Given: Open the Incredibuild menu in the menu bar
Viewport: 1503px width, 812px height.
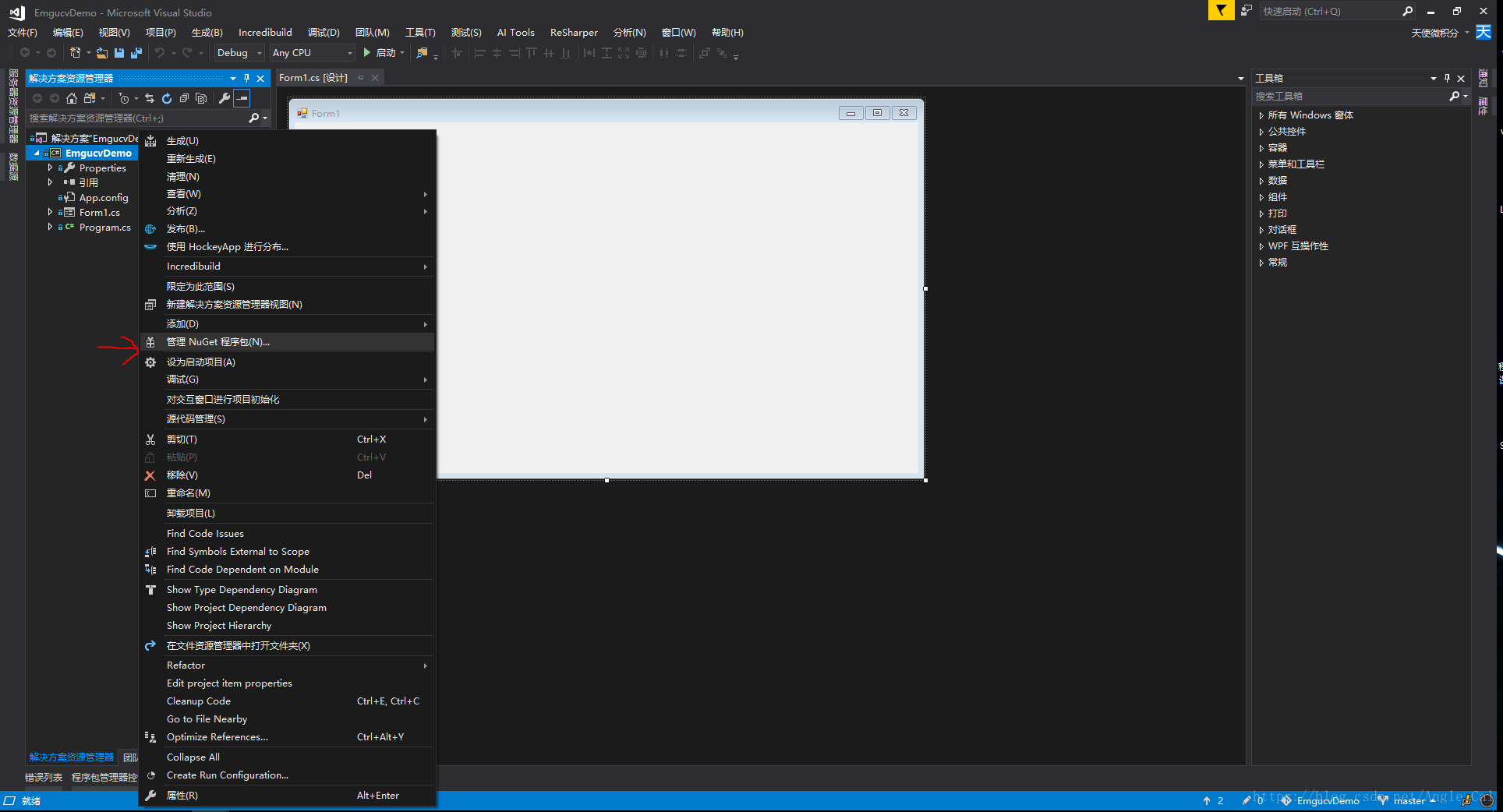Looking at the screenshot, I should point(265,33).
